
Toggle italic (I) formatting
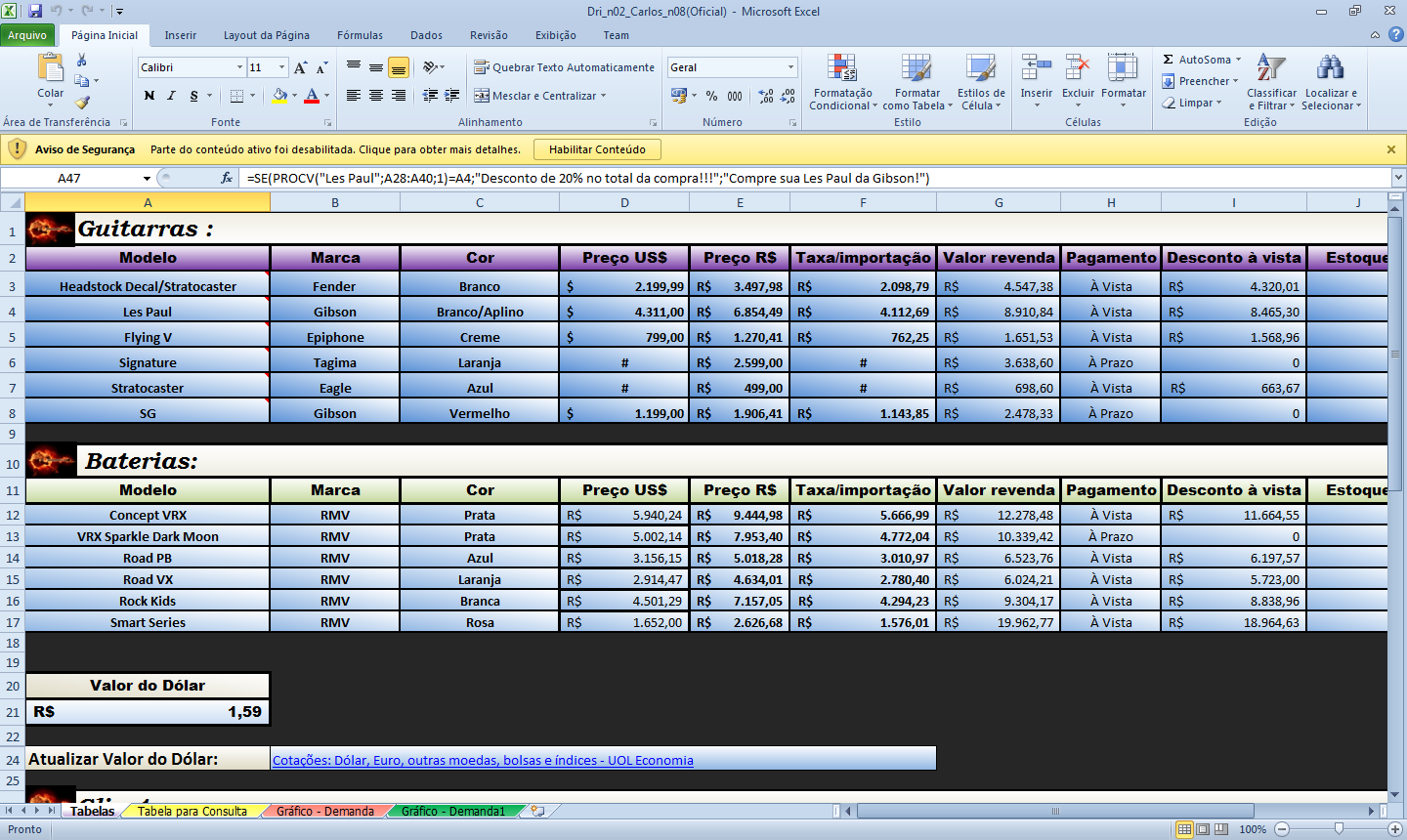point(171,96)
